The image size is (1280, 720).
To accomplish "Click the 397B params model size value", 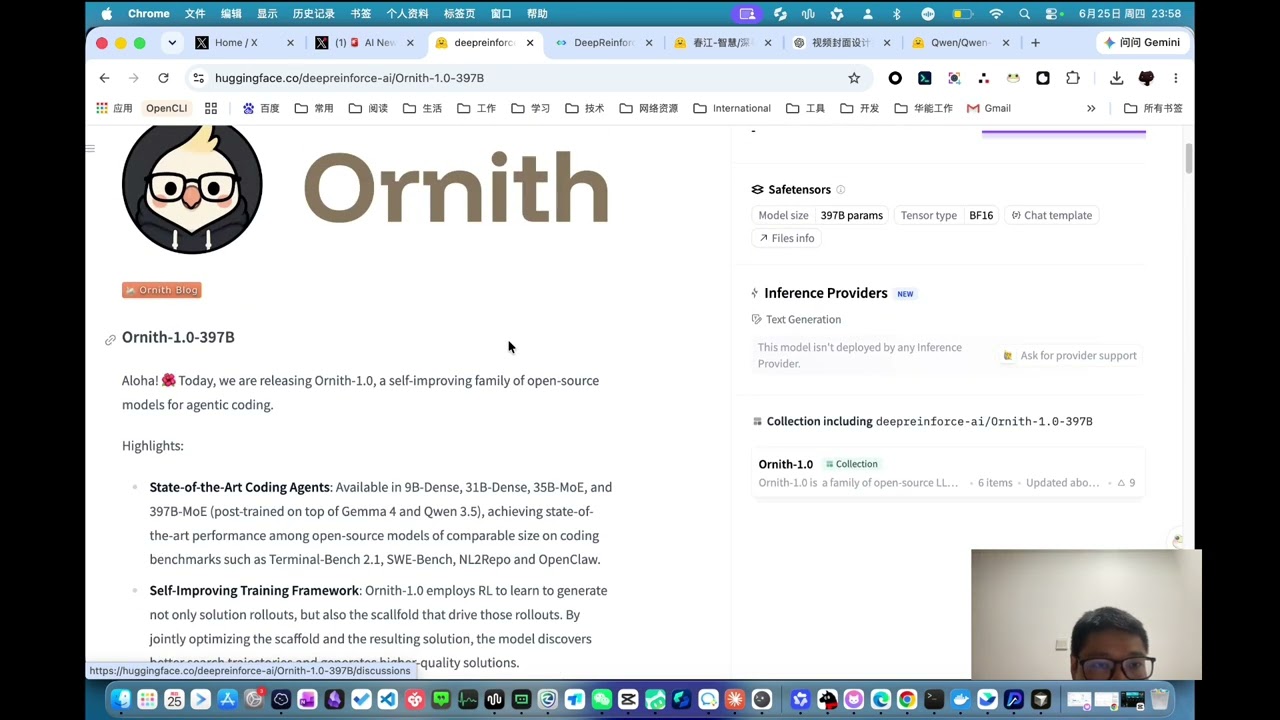I will click(x=852, y=215).
